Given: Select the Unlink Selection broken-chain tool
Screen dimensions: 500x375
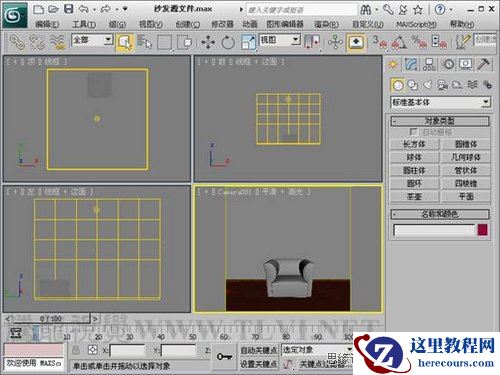Looking at the screenshot, I should click(x=37, y=42).
